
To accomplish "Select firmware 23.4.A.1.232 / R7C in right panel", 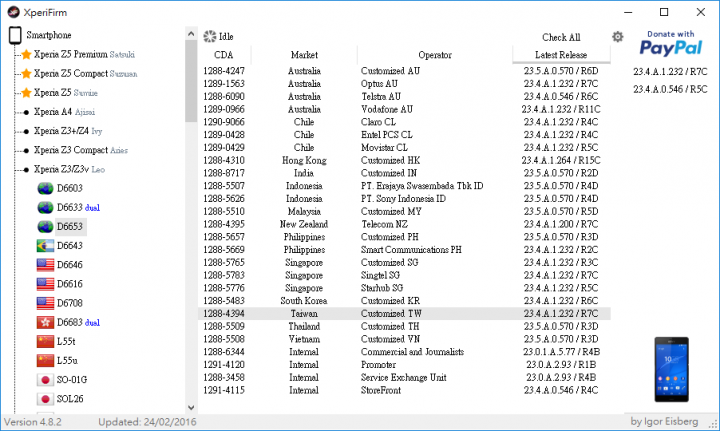I will pos(670,72).
